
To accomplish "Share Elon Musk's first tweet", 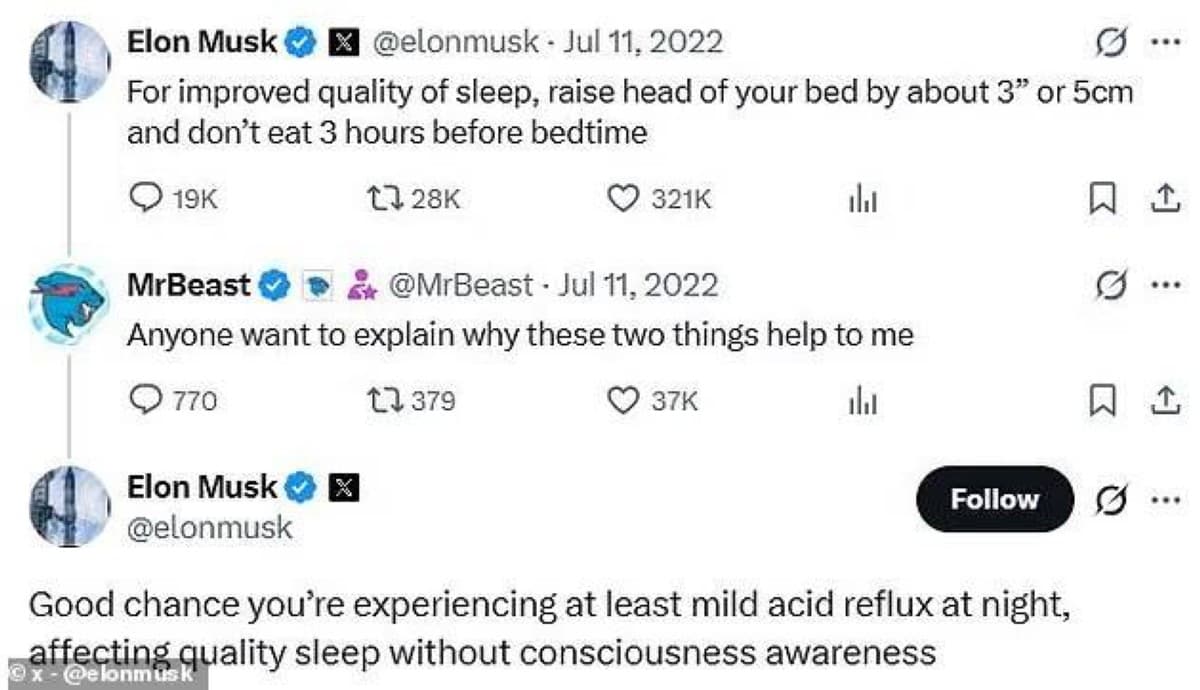I will click(x=1162, y=200).
